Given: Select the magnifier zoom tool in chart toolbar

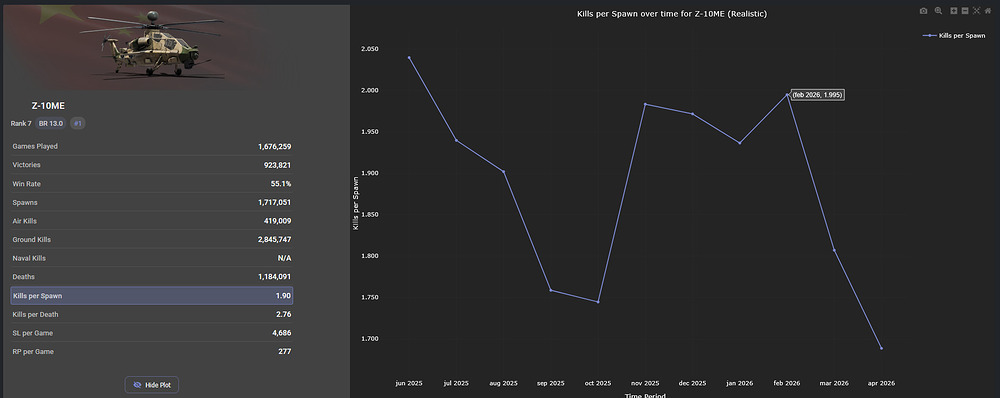Looking at the screenshot, I should 938,11.
